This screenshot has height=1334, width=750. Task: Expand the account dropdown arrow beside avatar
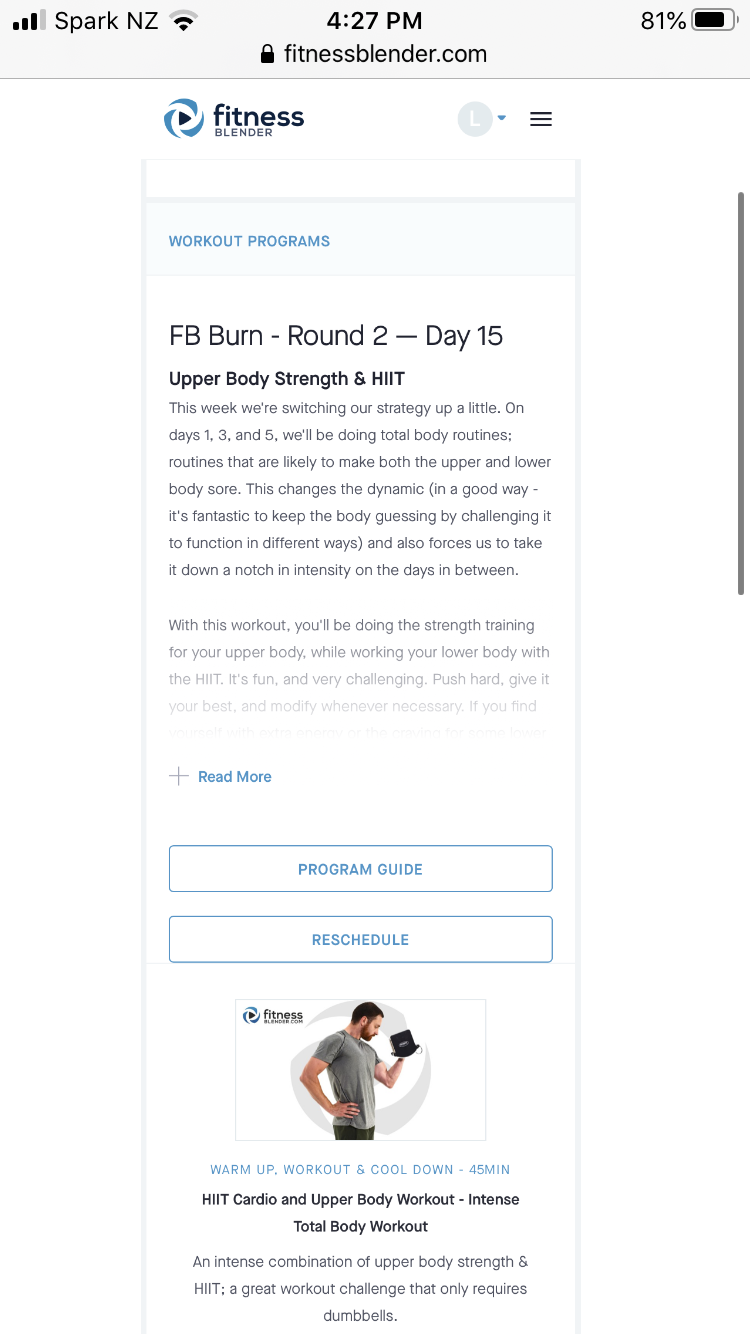tap(502, 118)
